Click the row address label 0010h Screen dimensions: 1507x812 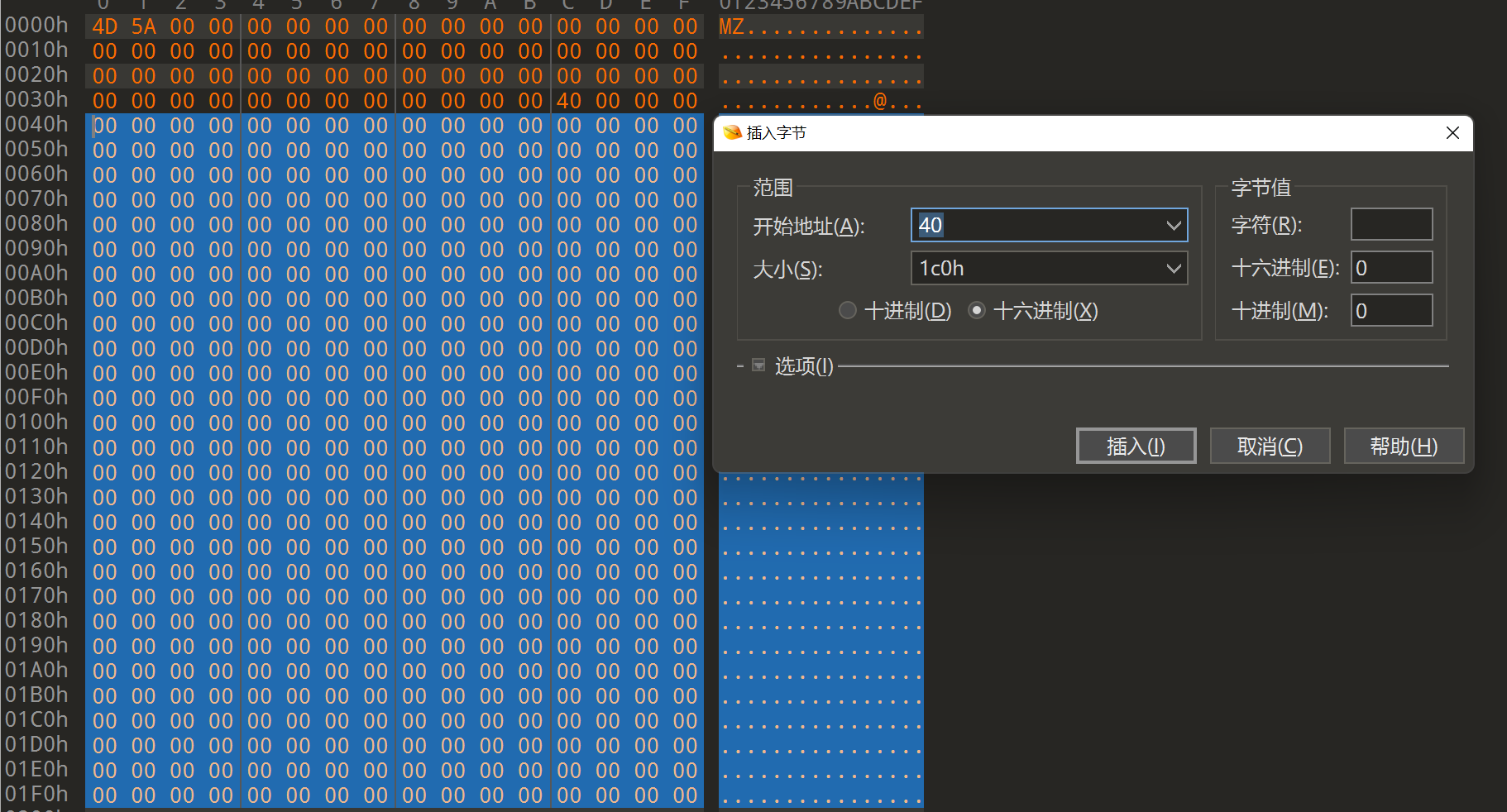(36, 50)
